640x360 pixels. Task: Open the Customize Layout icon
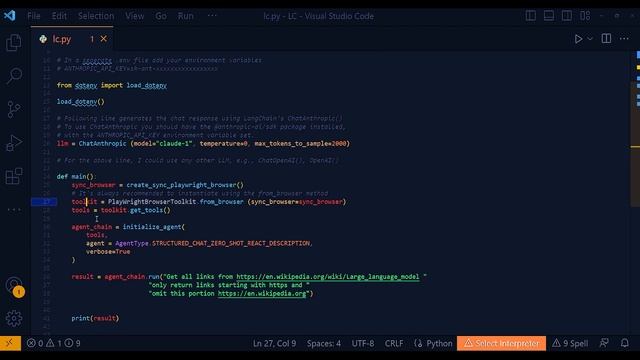point(585,16)
